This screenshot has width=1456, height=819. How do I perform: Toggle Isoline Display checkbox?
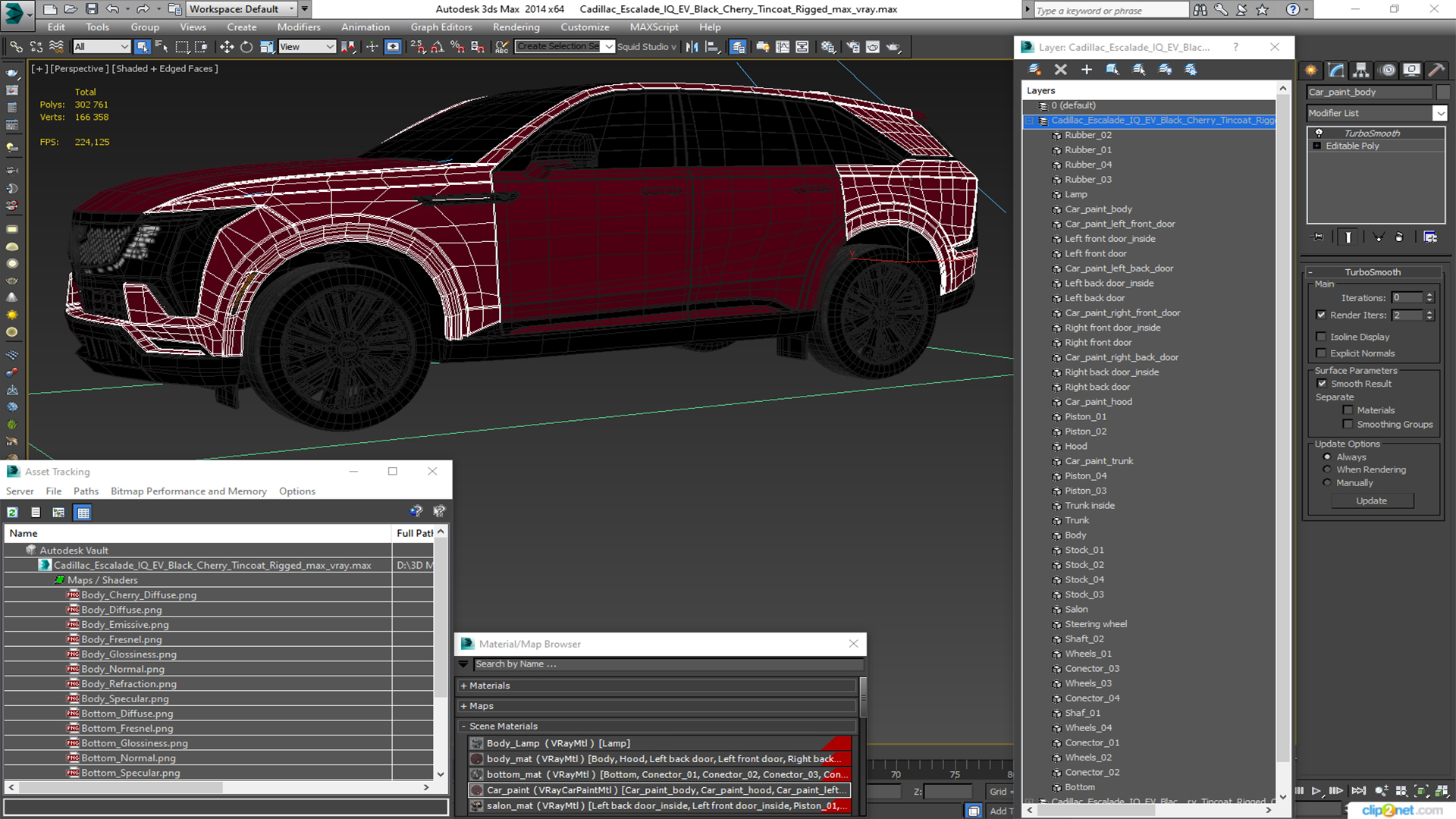point(1321,337)
